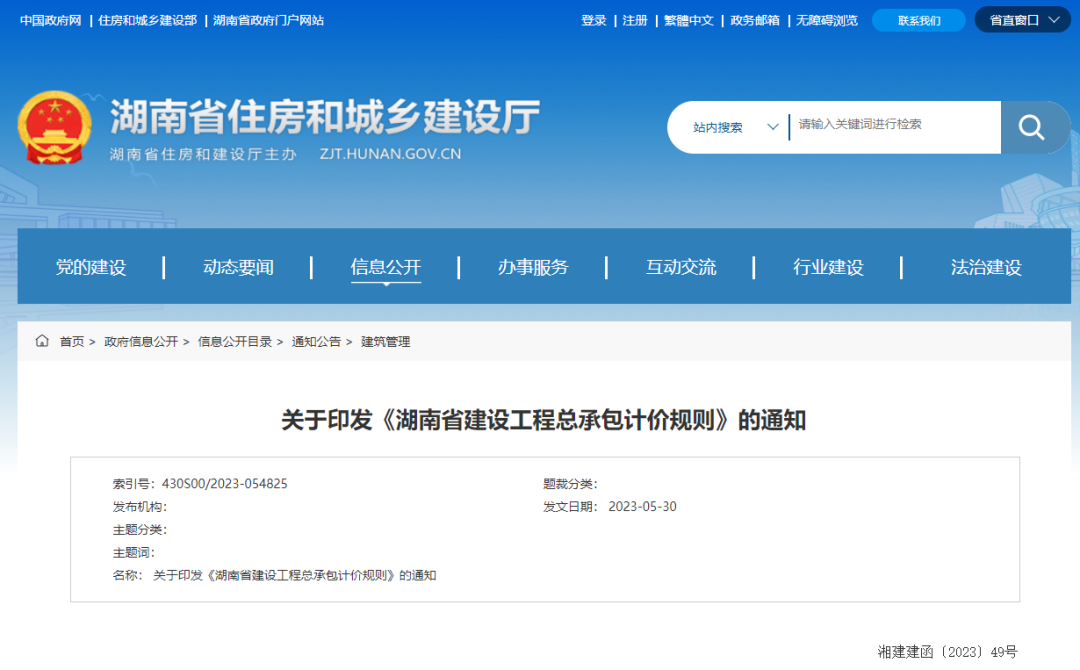Click the magnifying glass search icon
1080x670 pixels.
[x=1031, y=127]
